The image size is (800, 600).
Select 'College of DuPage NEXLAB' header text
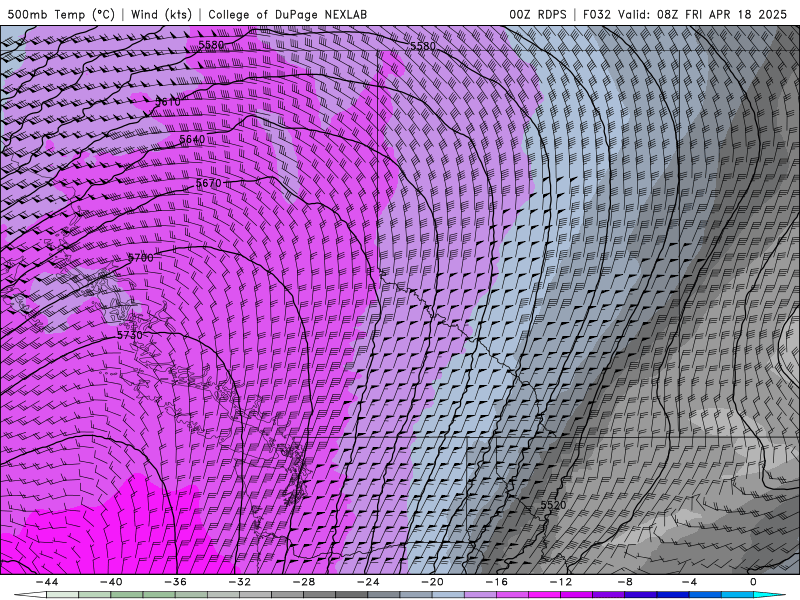point(287,14)
